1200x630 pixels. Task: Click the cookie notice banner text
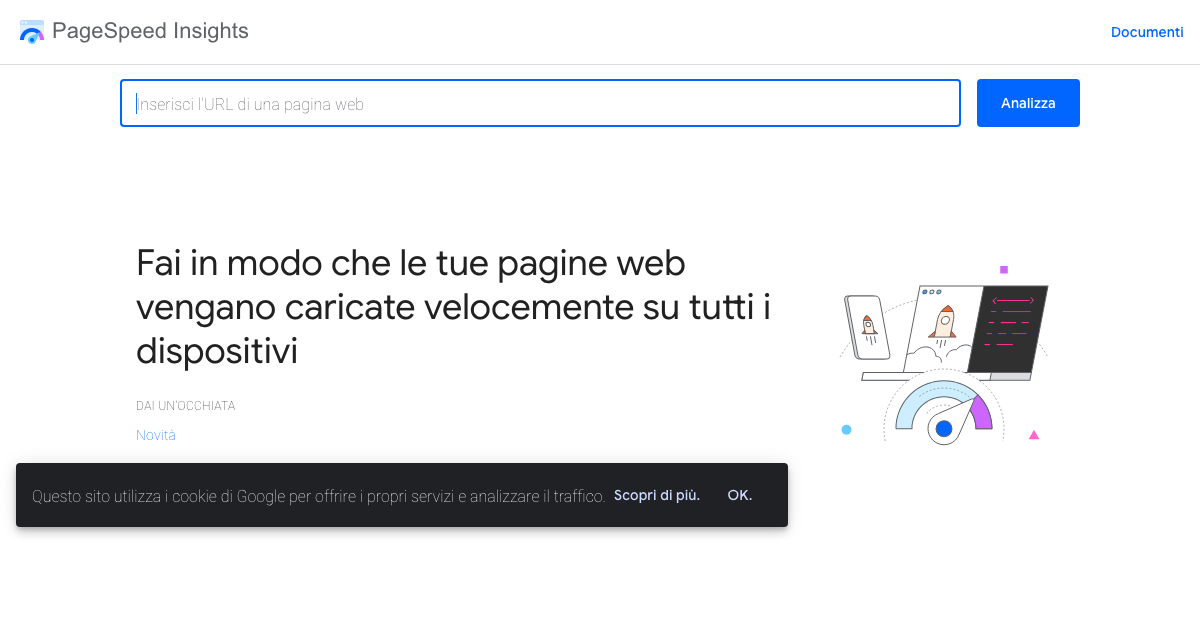pyautogui.click(x=318, y=495)
